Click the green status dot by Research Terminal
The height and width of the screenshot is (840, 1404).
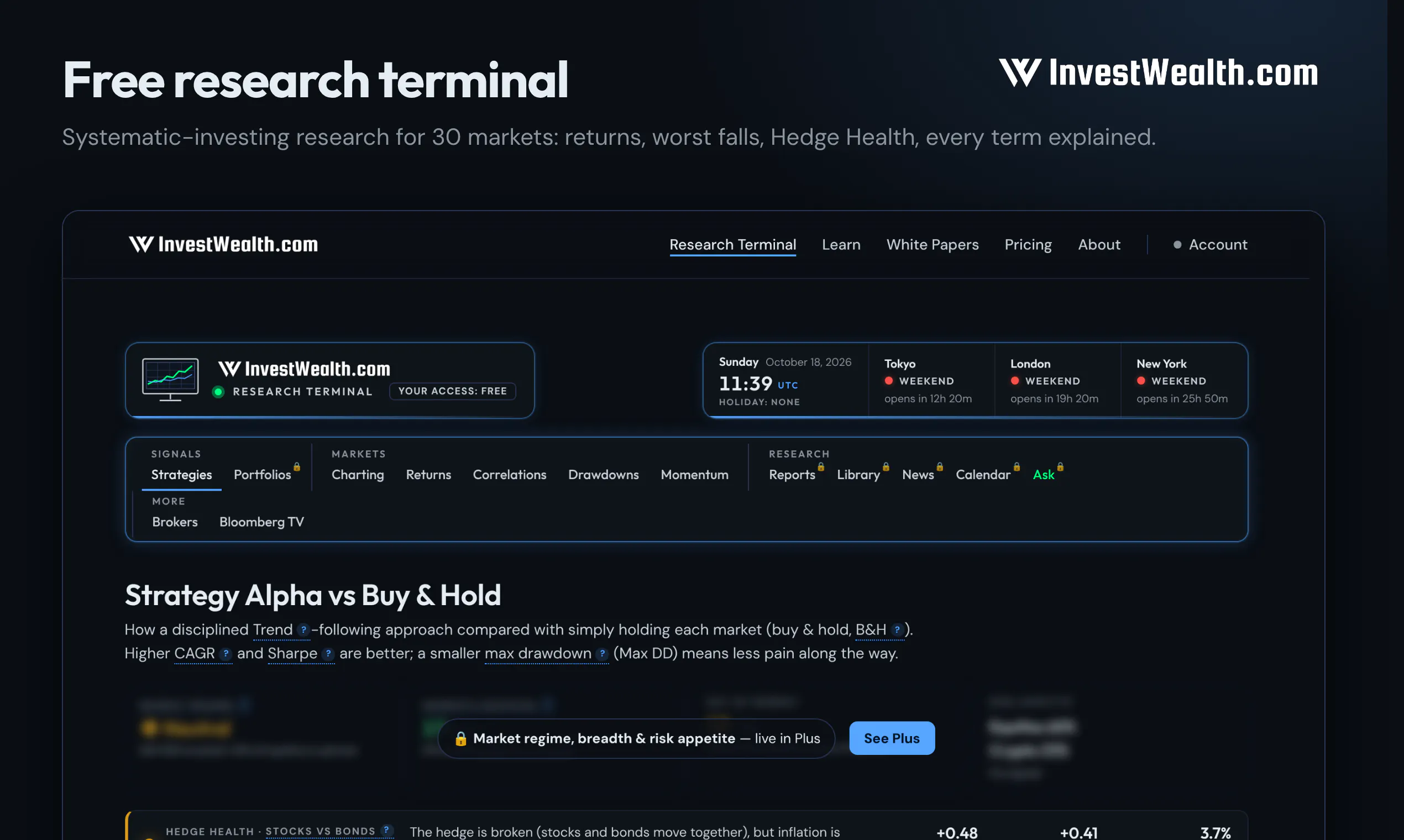(218, 392)
